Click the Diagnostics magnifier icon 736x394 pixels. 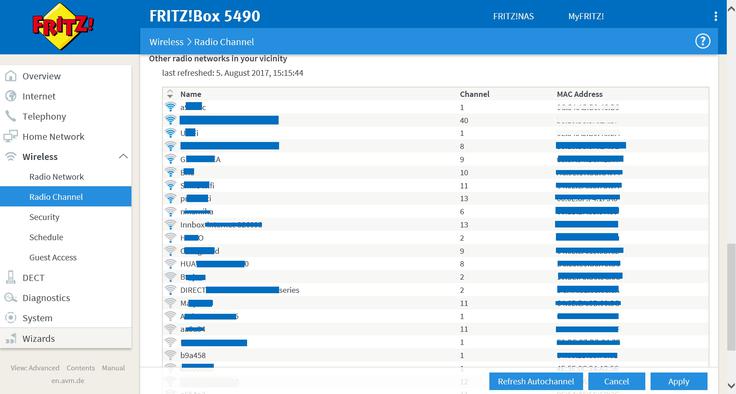pyautogui.click(x=10, y=298)
